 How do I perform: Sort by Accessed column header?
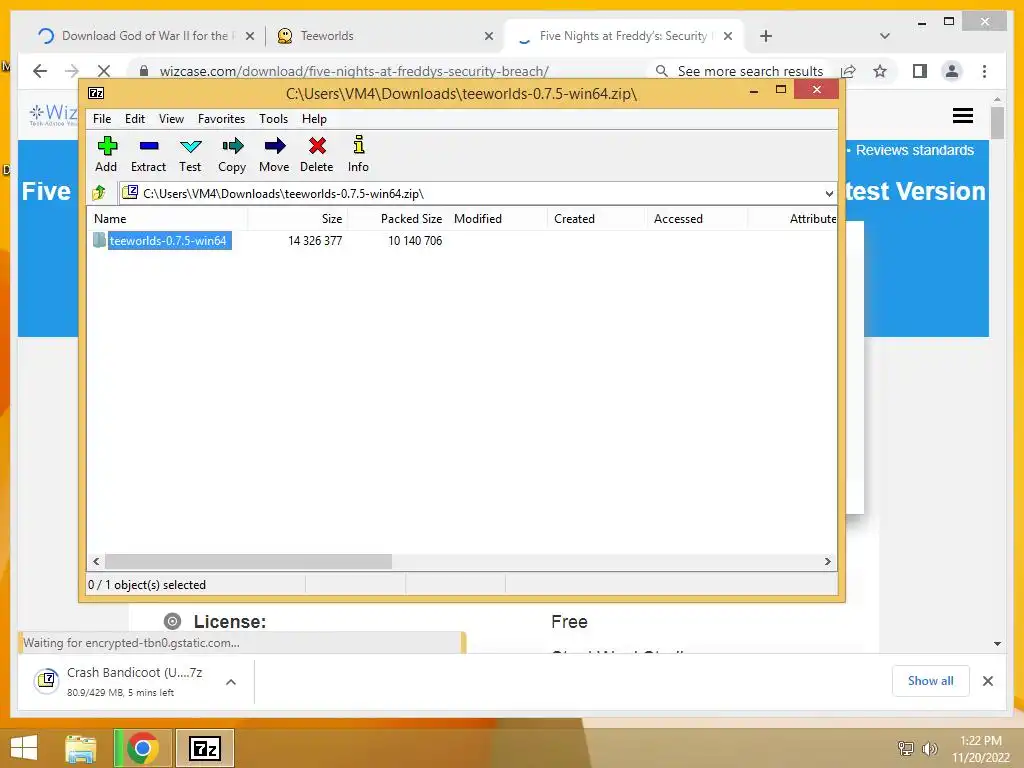coord(697,219)
